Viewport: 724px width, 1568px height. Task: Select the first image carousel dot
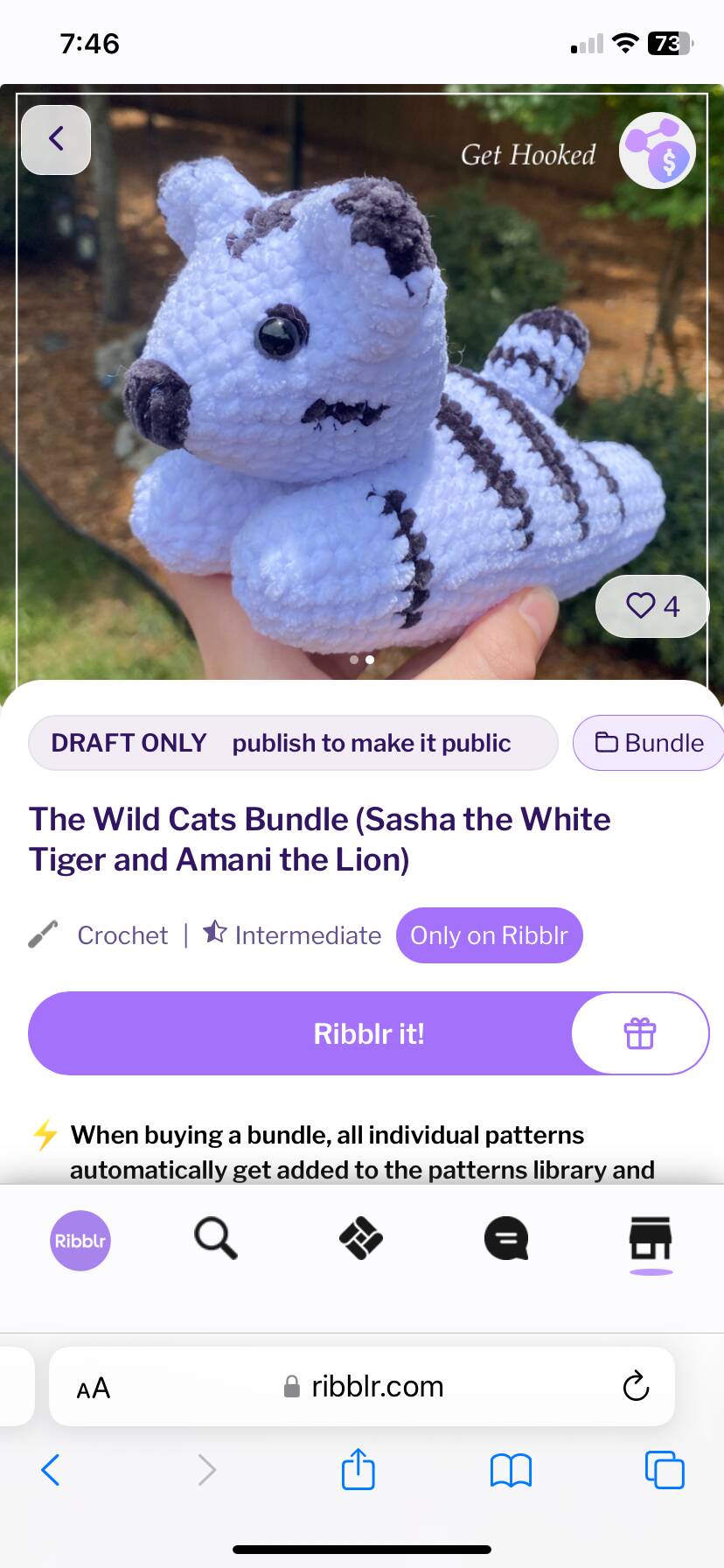[x=354, y=660]
